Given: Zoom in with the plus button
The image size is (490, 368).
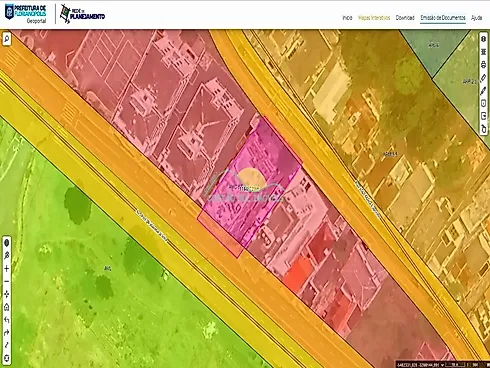Looking at the screenshot, I should tap(7, 269).
